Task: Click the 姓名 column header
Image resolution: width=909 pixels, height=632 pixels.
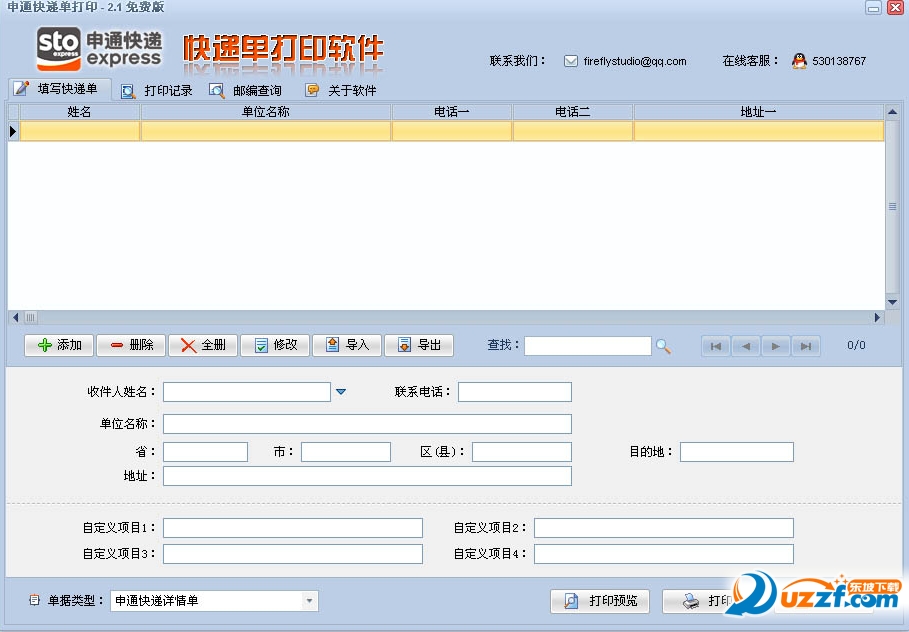Action: 79,112
